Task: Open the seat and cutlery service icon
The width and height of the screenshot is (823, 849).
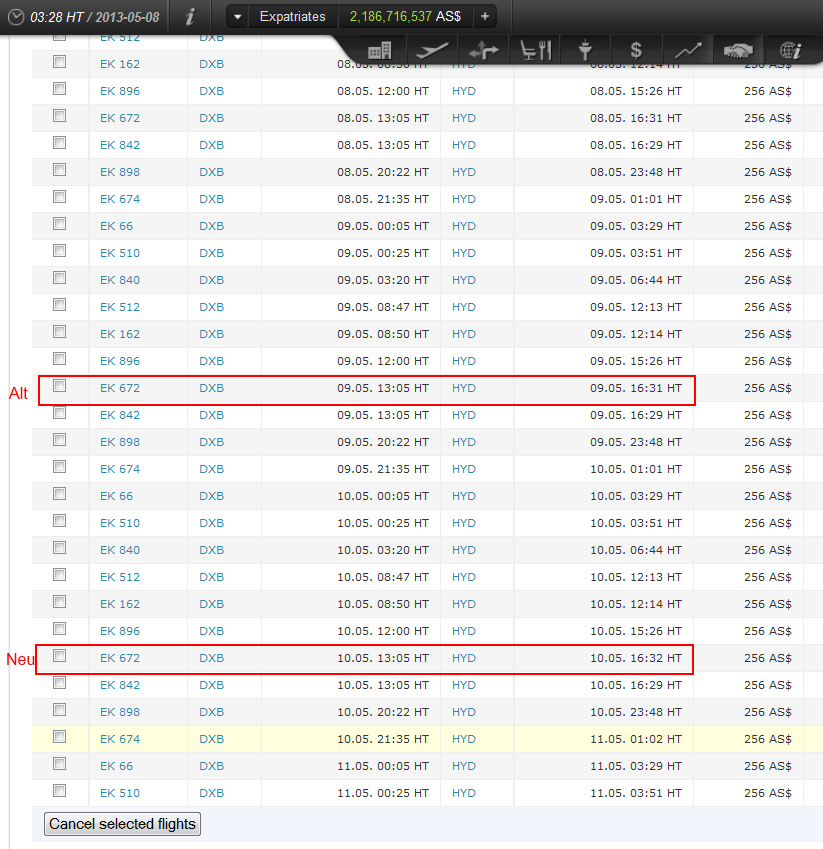Action: click(535, 50)
